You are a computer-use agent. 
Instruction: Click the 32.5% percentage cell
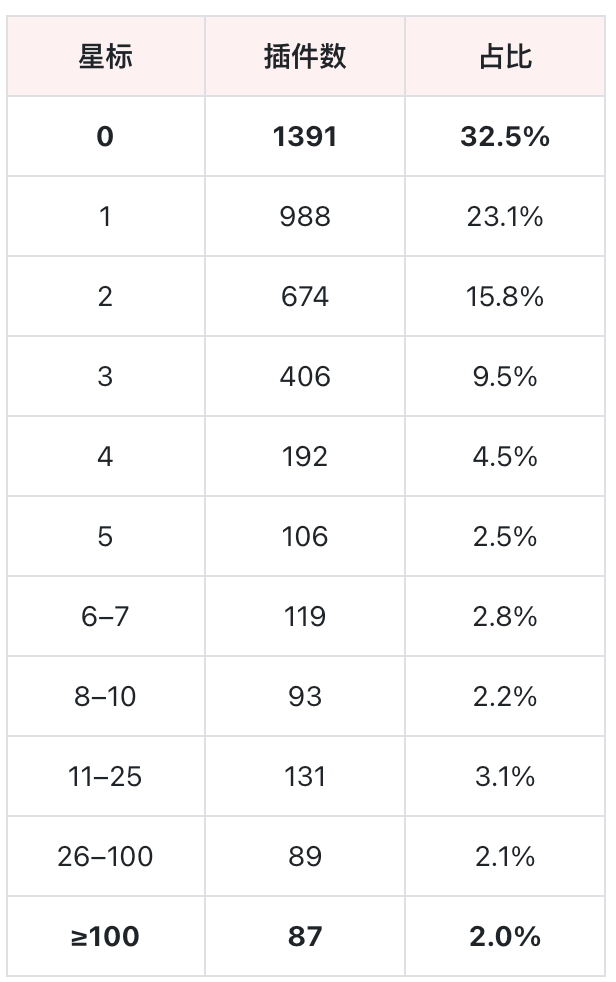click(x=505, y=137)
